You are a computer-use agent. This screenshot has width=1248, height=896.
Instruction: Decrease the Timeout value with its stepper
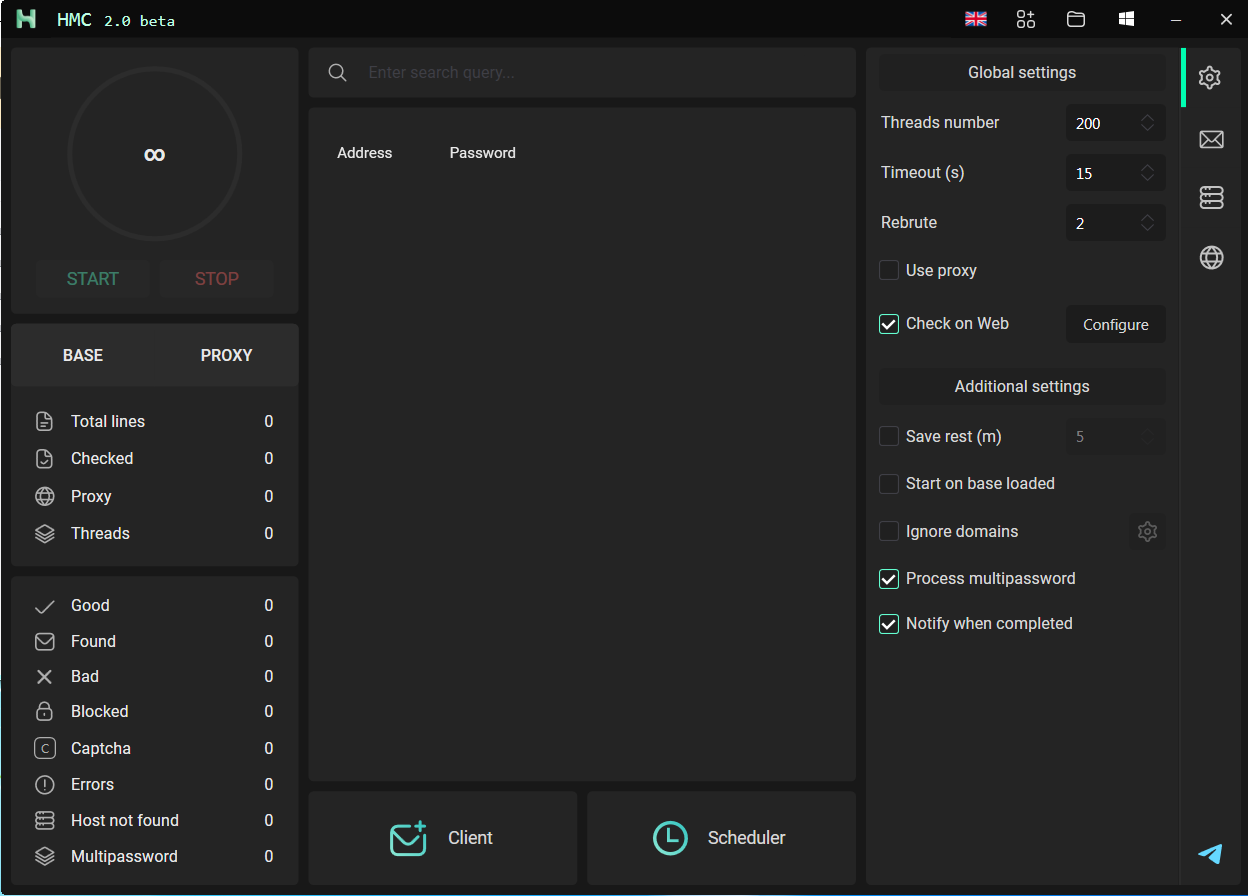1146,178
